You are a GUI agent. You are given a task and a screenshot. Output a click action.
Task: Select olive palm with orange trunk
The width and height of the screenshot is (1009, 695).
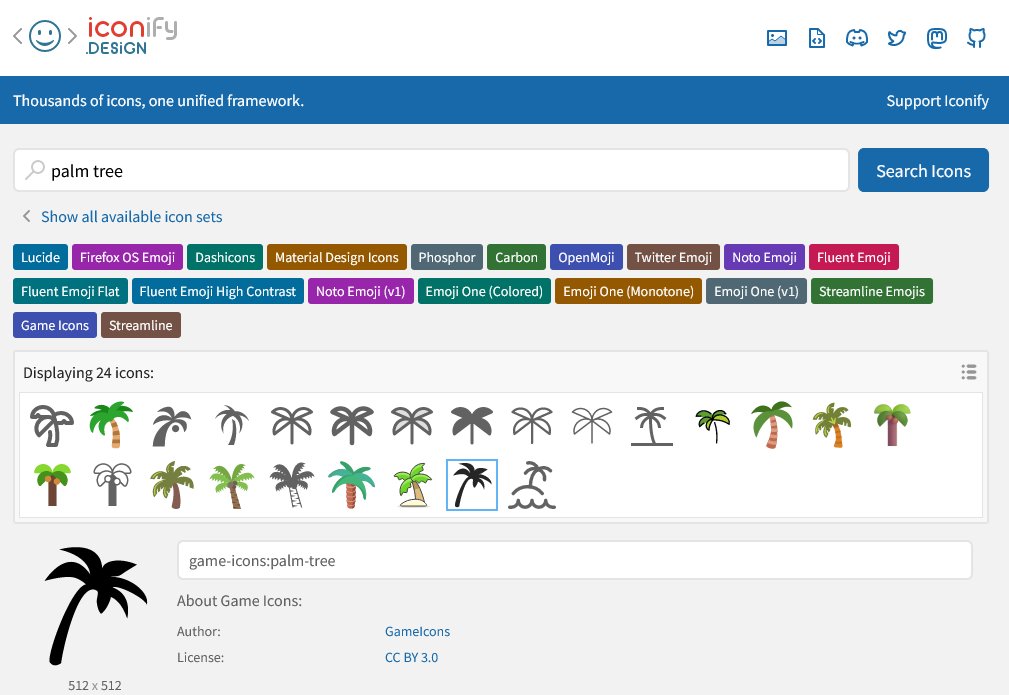832,425
